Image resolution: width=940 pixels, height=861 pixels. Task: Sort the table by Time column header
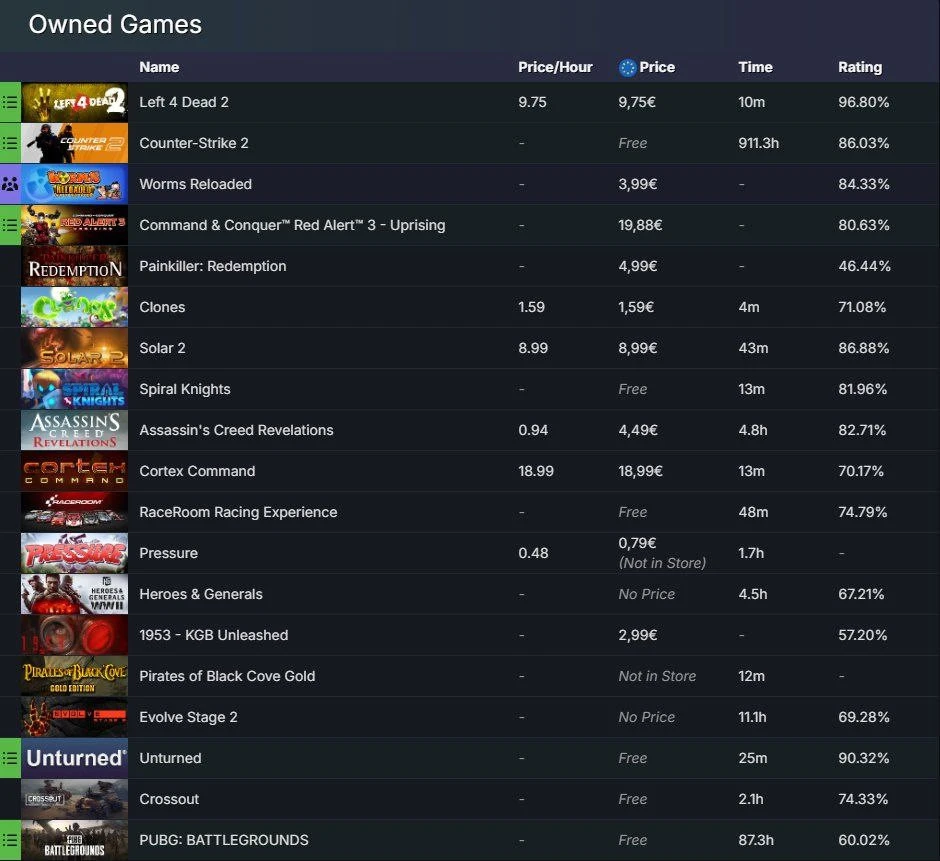[755, 67]
